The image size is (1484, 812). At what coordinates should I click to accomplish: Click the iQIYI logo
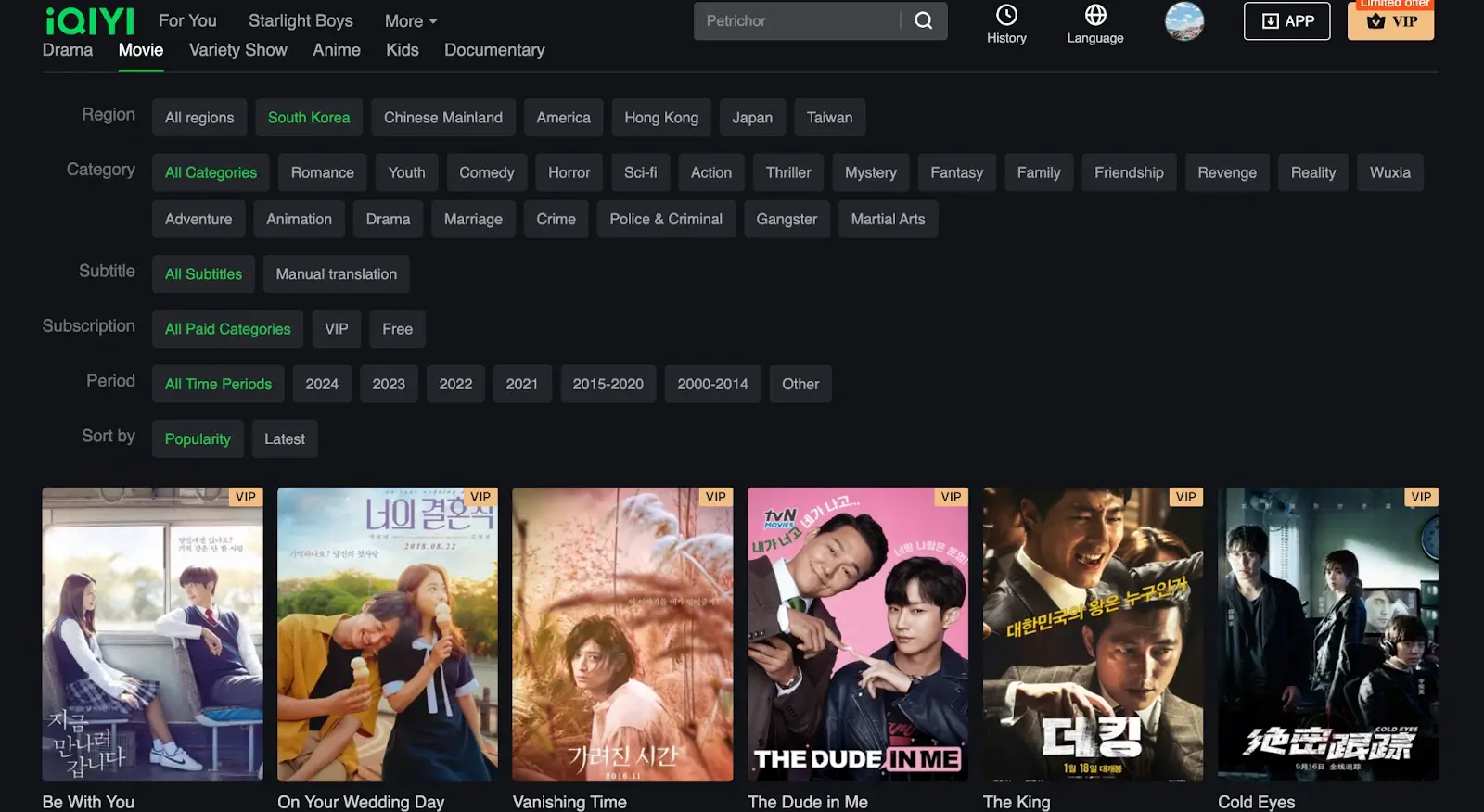90,20
